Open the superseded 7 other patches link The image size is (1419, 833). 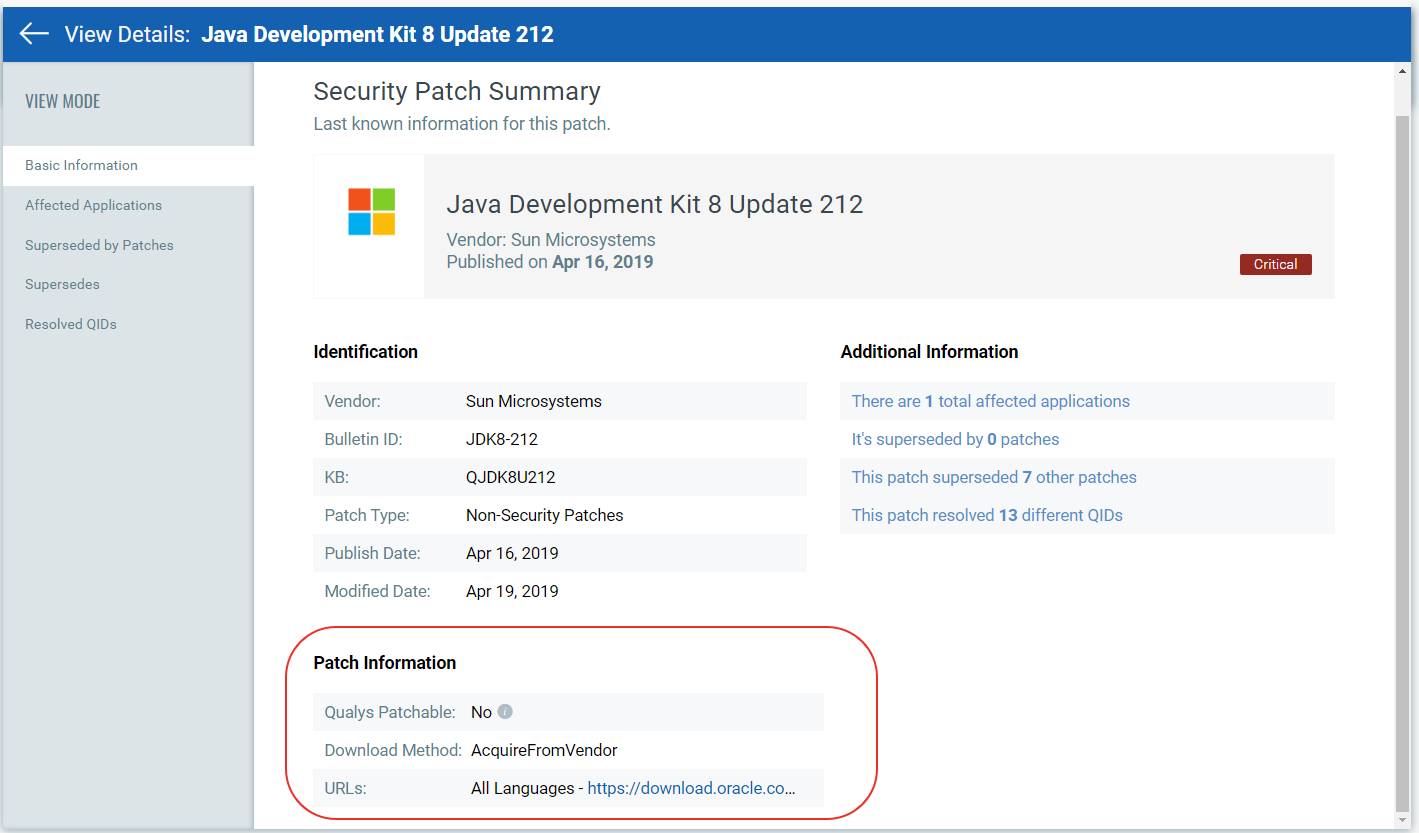994,477
